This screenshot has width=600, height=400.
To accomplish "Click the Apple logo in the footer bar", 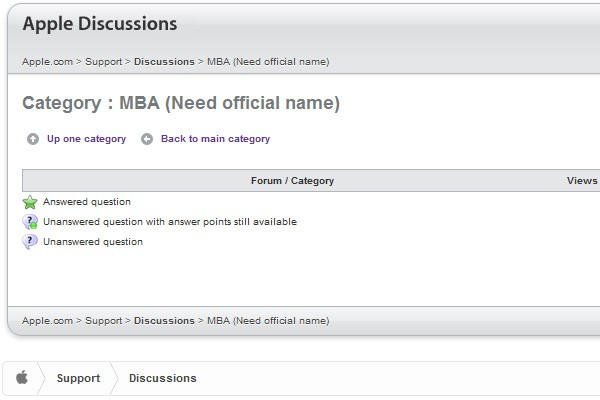I will (x=21, y=378).
